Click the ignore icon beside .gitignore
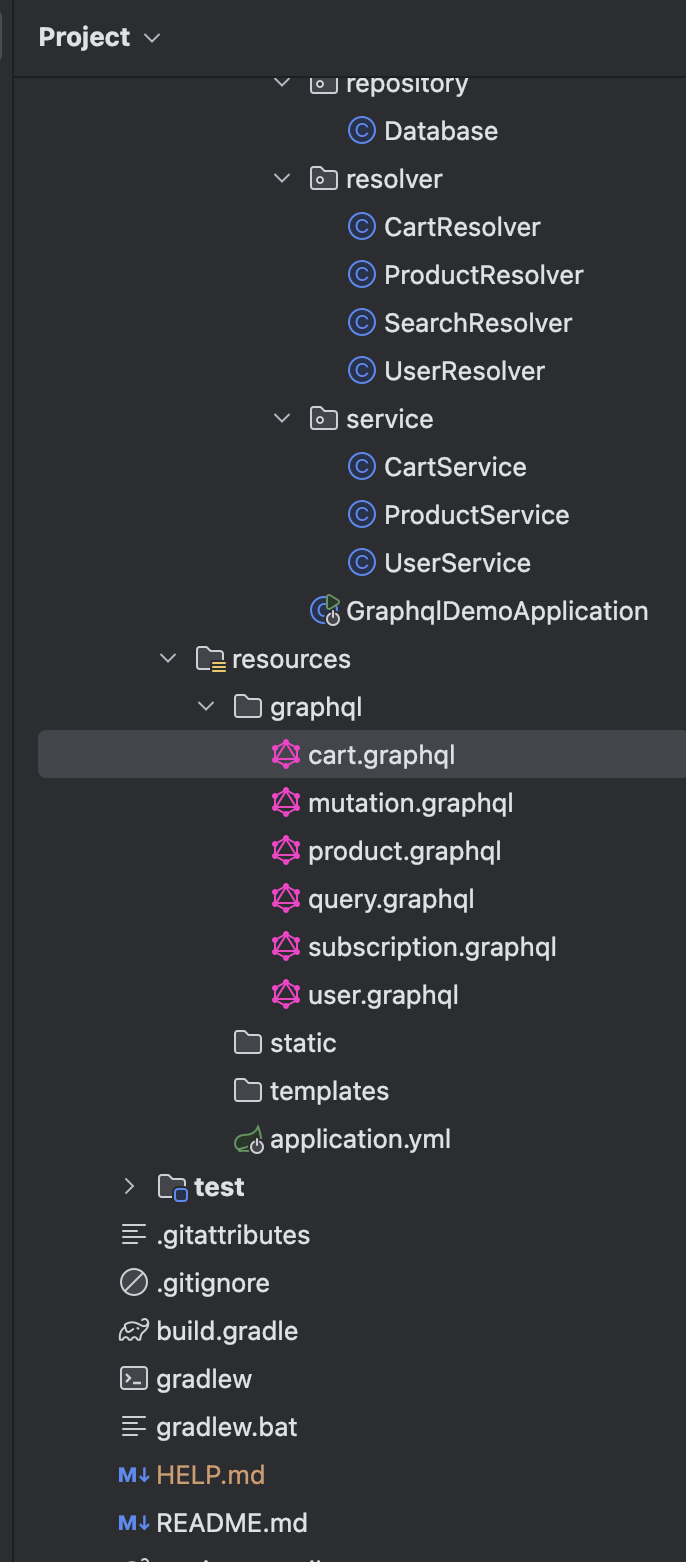This screenshot has height=1562, width=686. pyautogui.click(x=133, y=1283)
